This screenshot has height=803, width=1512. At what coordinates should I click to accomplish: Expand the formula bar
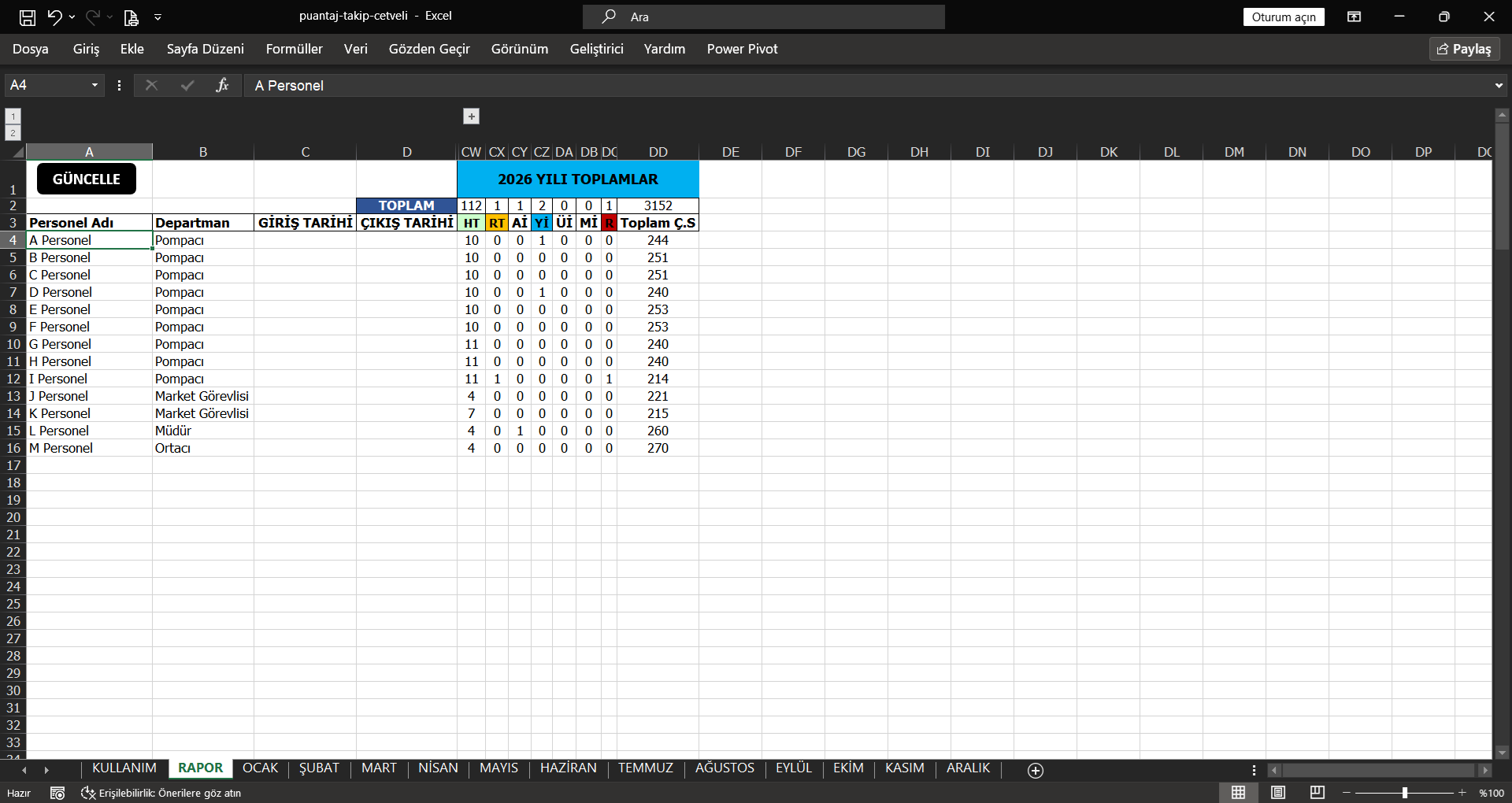[x=1498, y=85]
